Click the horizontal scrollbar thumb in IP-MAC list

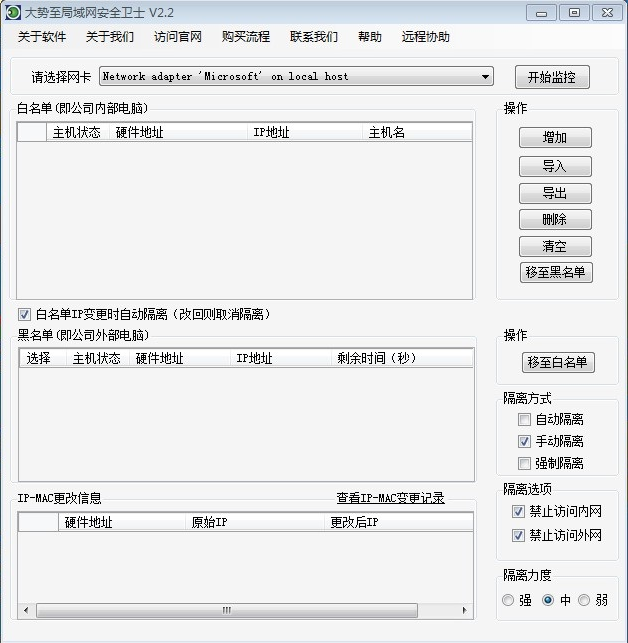coord(227,610)
